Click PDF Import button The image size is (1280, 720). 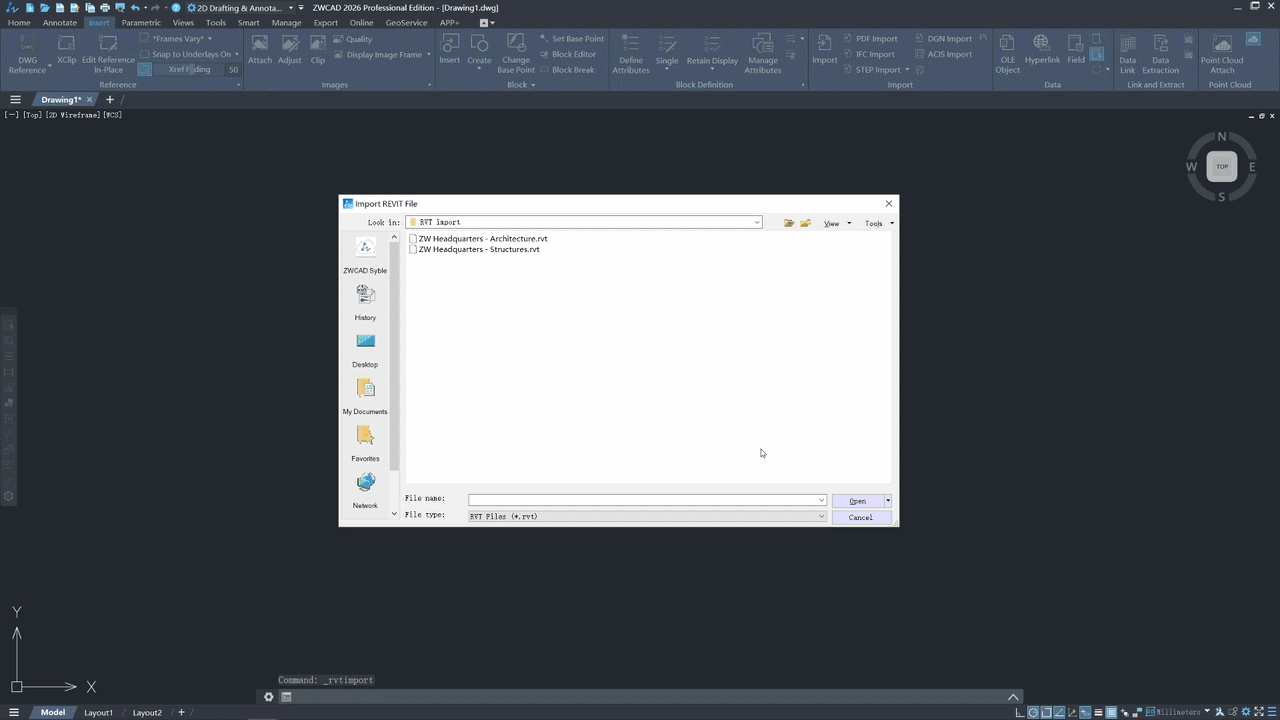coord(870,39)
